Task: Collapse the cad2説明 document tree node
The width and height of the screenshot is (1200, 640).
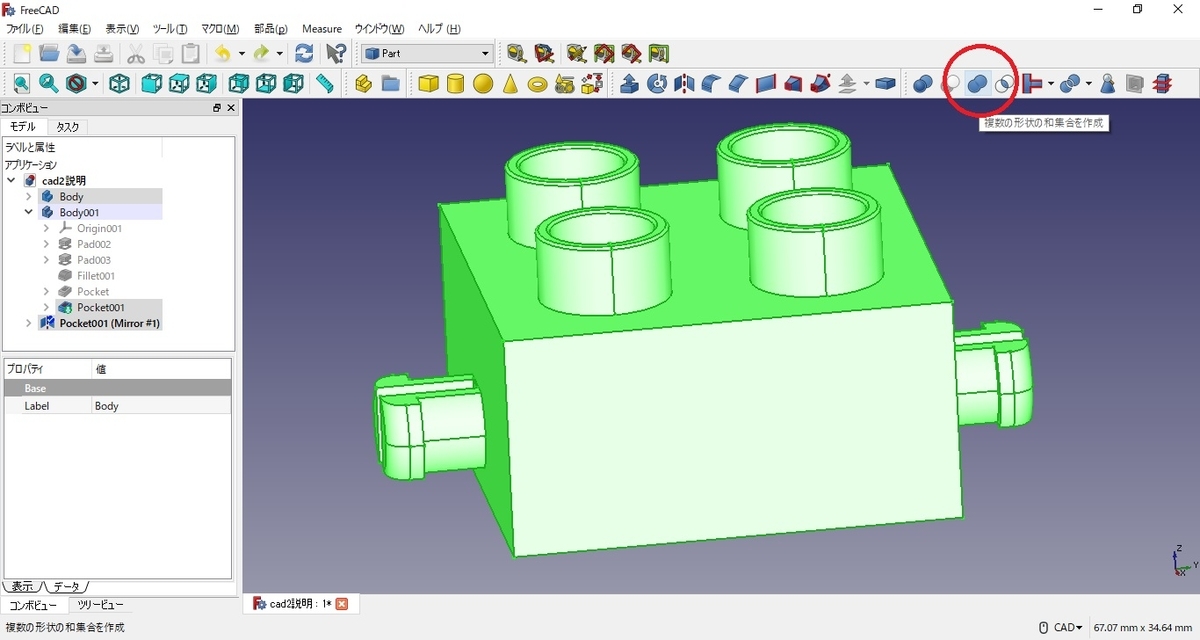Action: pyautogui.click(x=11, y=181)
